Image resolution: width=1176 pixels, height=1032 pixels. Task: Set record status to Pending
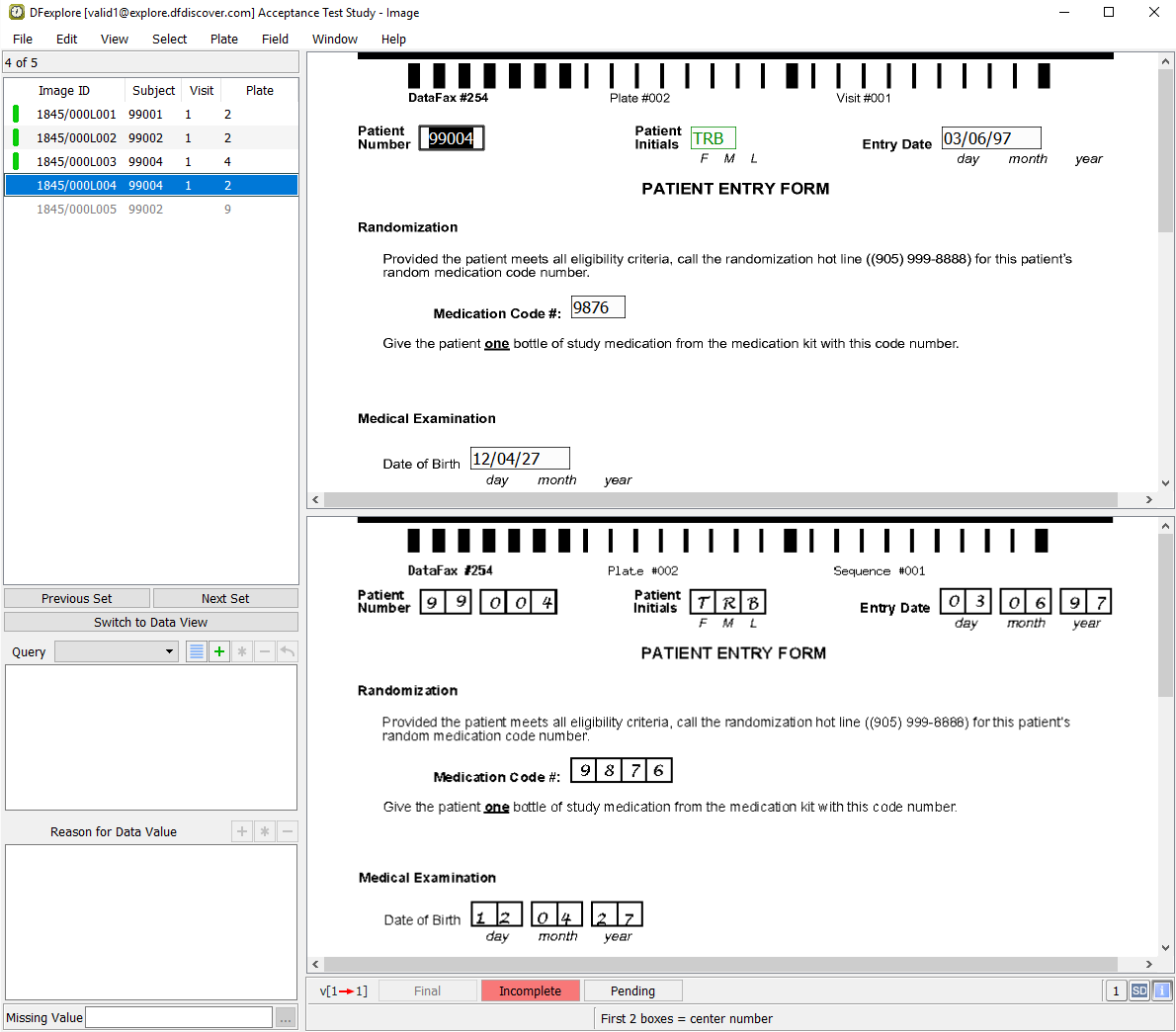click(632, 990)
